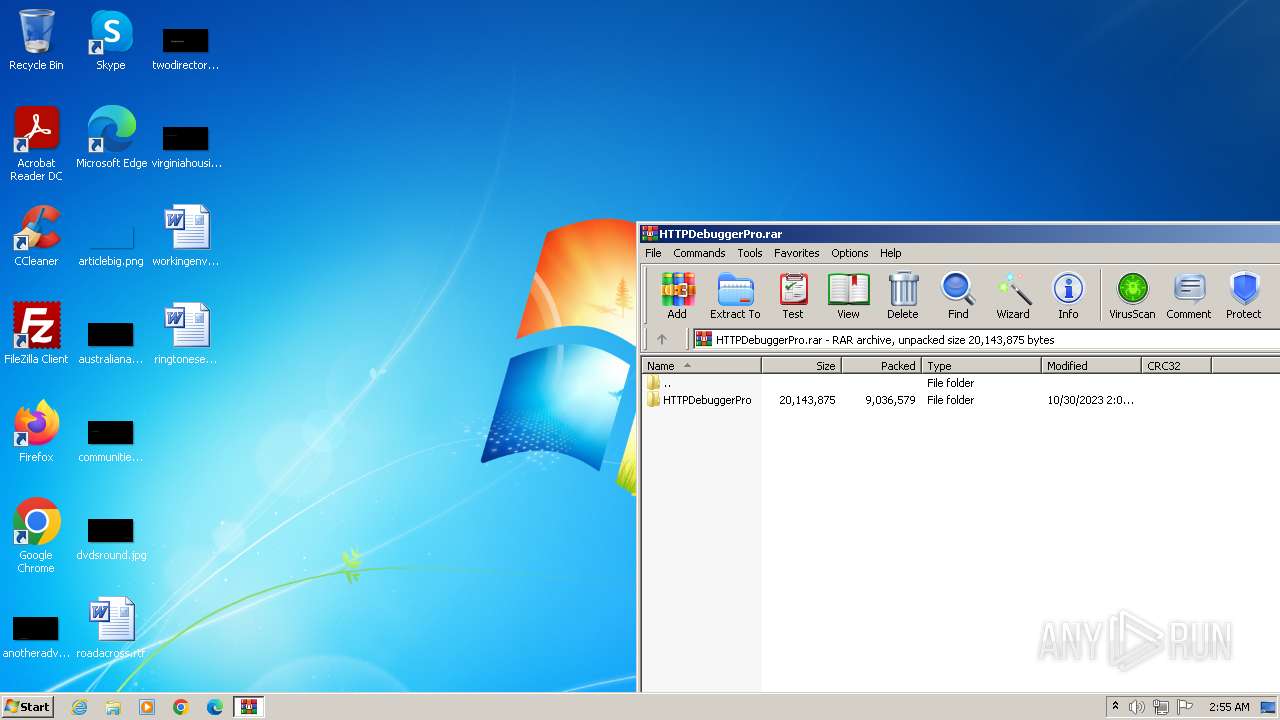1280x720 pixels.
Task: Select the australiana desktop file
Action: click(x=111, y=342)
